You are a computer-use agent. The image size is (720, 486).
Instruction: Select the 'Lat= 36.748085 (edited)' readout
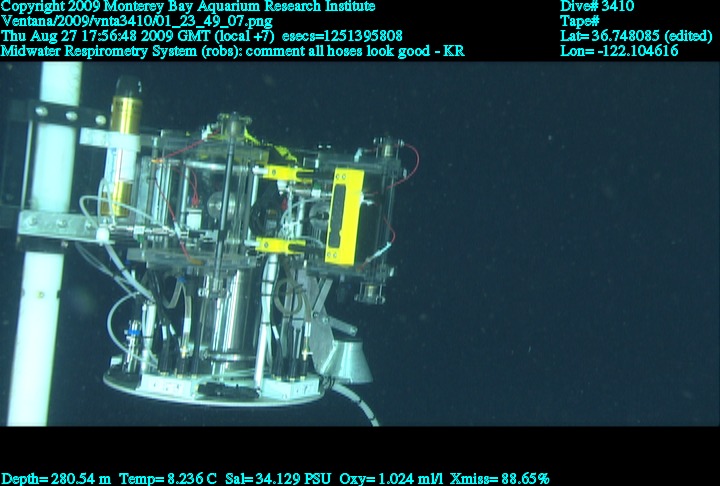[x=636, y=36]
